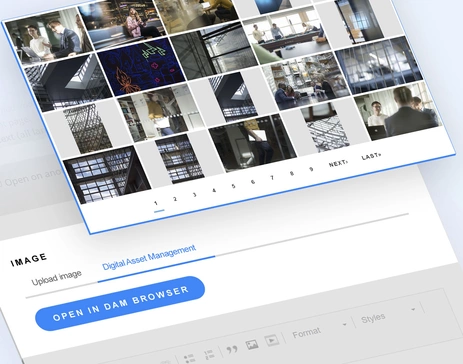Go to the NEXT page of assets
The height and width of the screenshot is (364, 463).
click(x=338, y=164)
